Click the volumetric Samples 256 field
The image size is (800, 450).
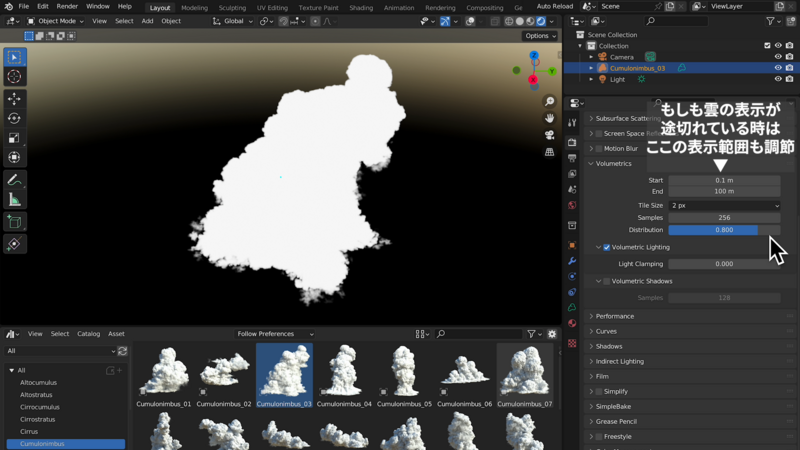(x=724, y=218)
